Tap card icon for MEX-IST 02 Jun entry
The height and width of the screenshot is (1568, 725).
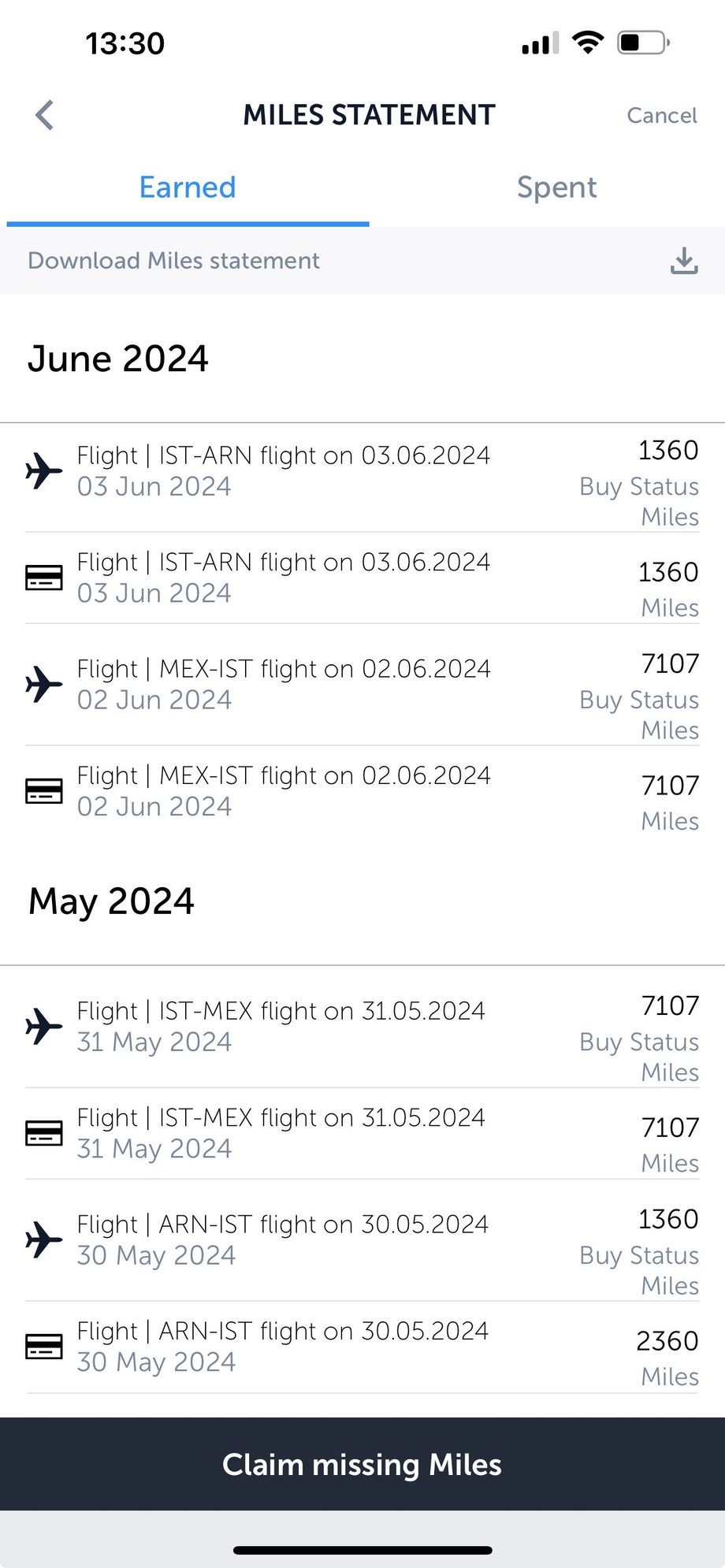pyautogui.click(x=44, y=791)
